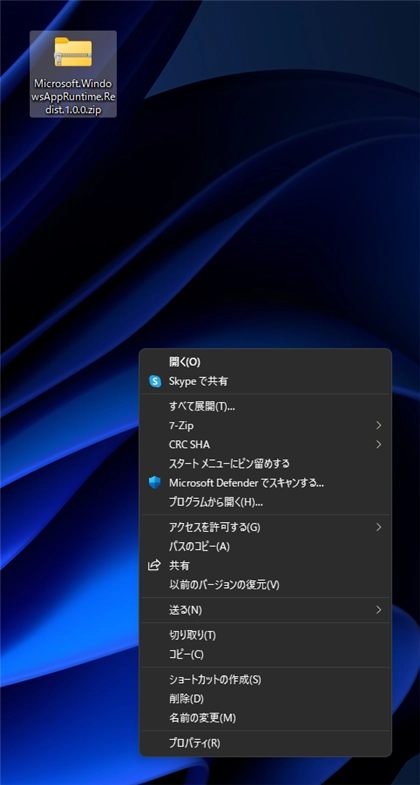Screen dimensions: 420x785
Task: Choose 以前のバージョンの復元(V)
Action: click(265, 584)
